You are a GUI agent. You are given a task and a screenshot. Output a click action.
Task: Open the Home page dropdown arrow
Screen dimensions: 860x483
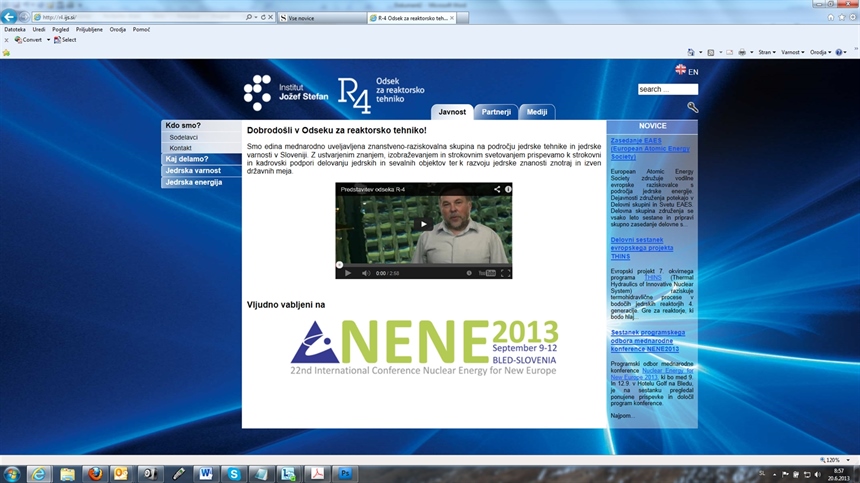700,52
